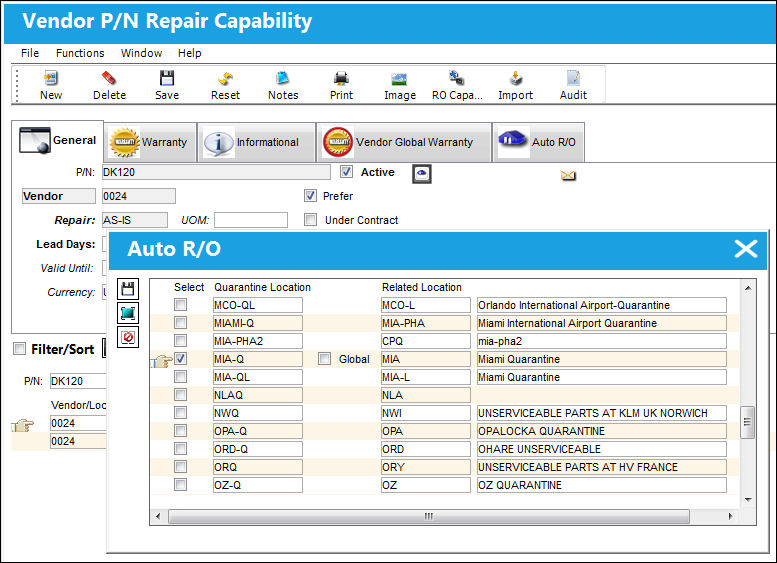Switch to the Informational tab
Screen dimensions: 777x563
[x=257, y=142]
